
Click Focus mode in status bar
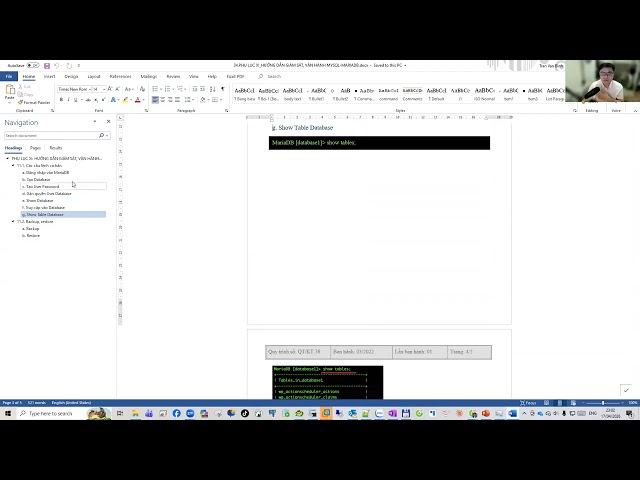528,403
